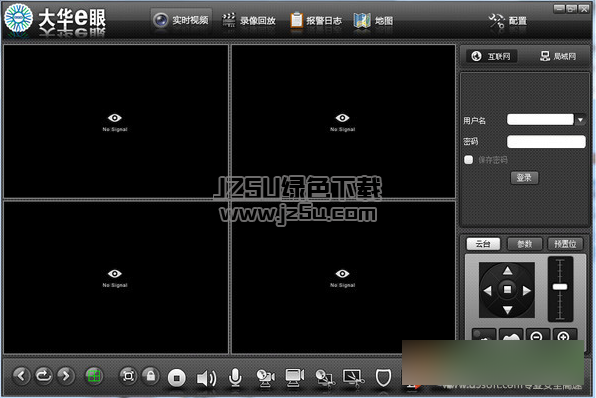Open the 录像回放 playback tab
The image size is (596, 398).
(x=249, y=20)
